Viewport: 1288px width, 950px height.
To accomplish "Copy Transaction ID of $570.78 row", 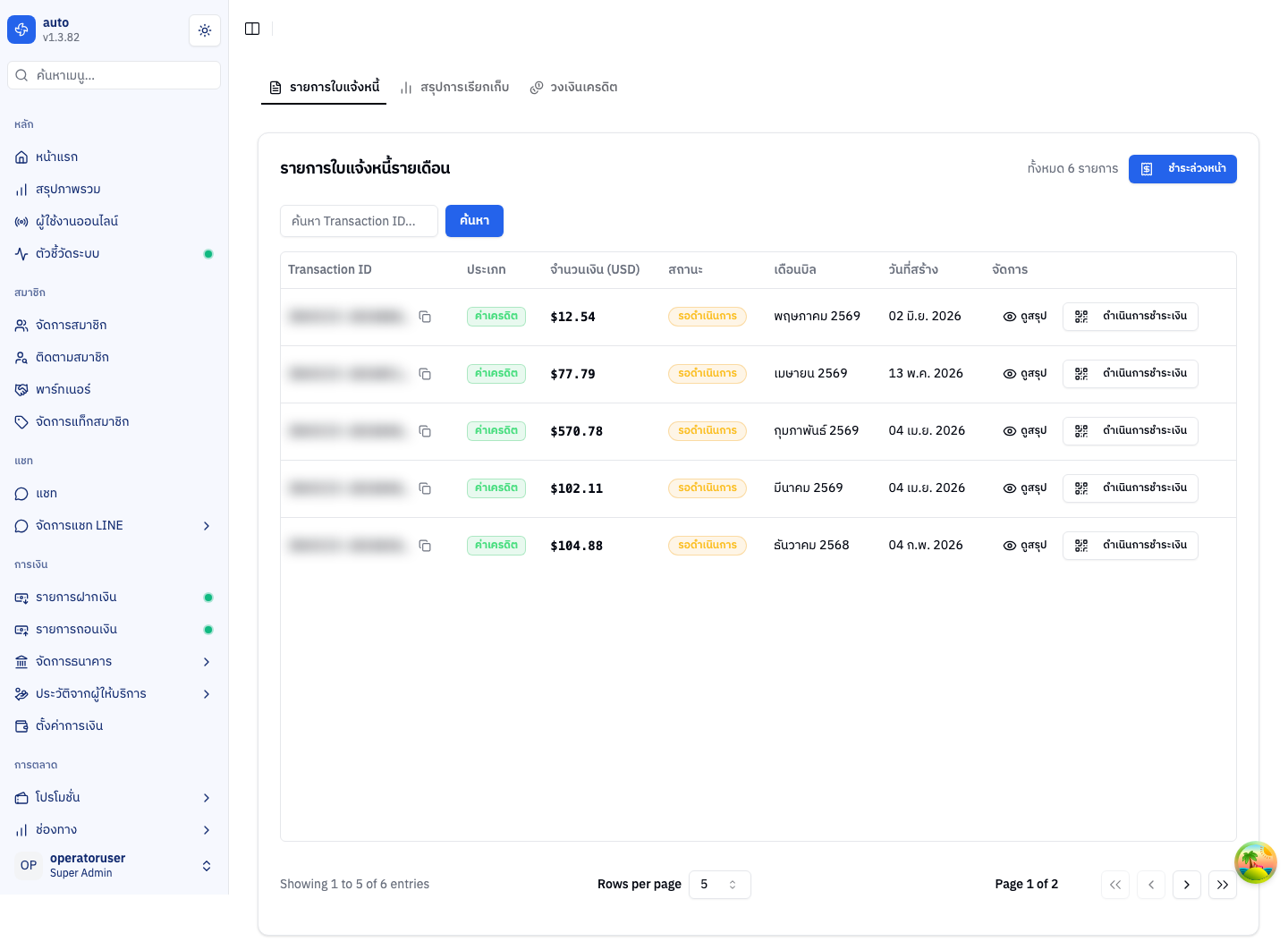I will pyautogui.click(x=425, y=431).
